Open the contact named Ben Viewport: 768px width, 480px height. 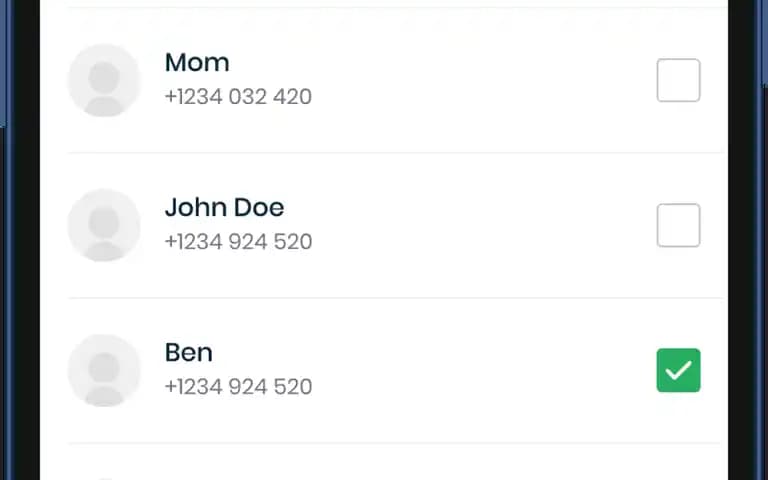pyautogui.click(x=189, y=353)
